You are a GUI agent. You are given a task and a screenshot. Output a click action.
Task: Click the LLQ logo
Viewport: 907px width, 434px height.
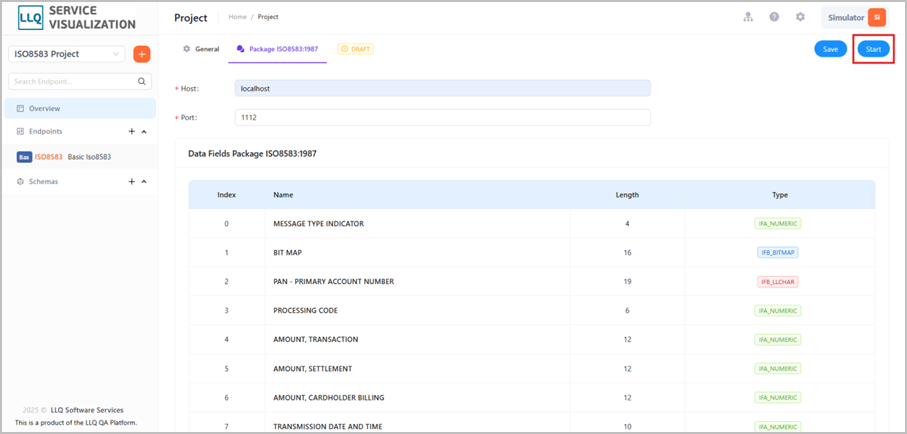(x=29, y=17)
